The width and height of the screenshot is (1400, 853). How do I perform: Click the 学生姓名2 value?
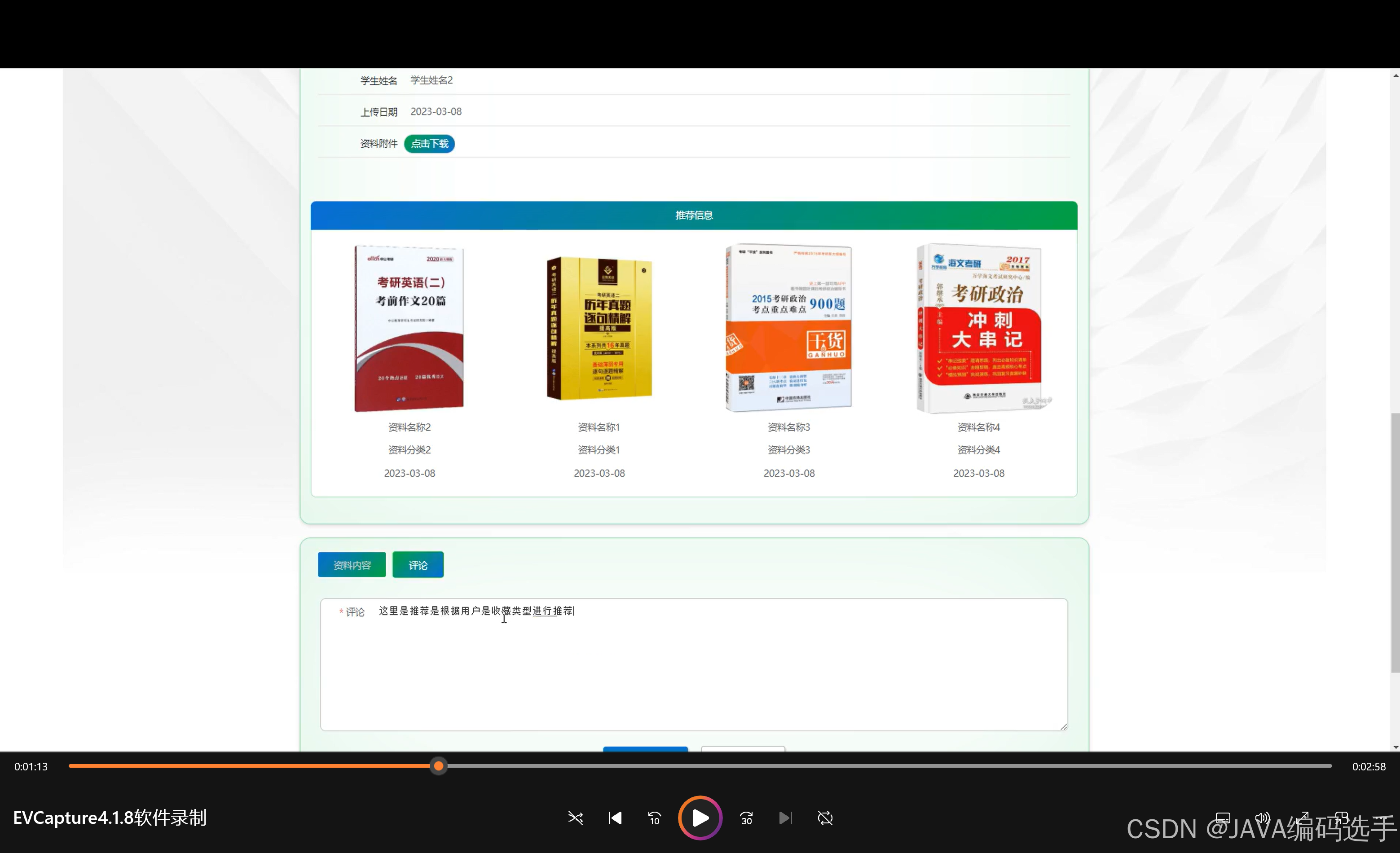(x=431, y=80)
